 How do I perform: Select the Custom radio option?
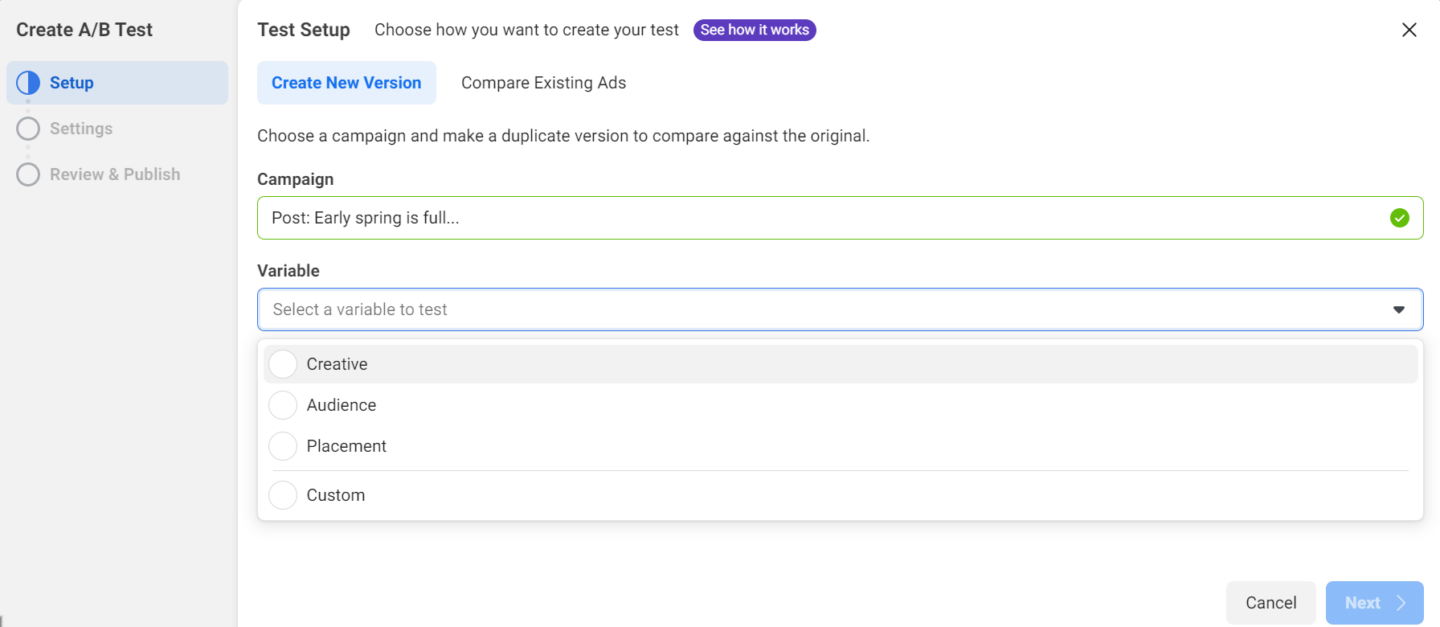click(283, 495)
